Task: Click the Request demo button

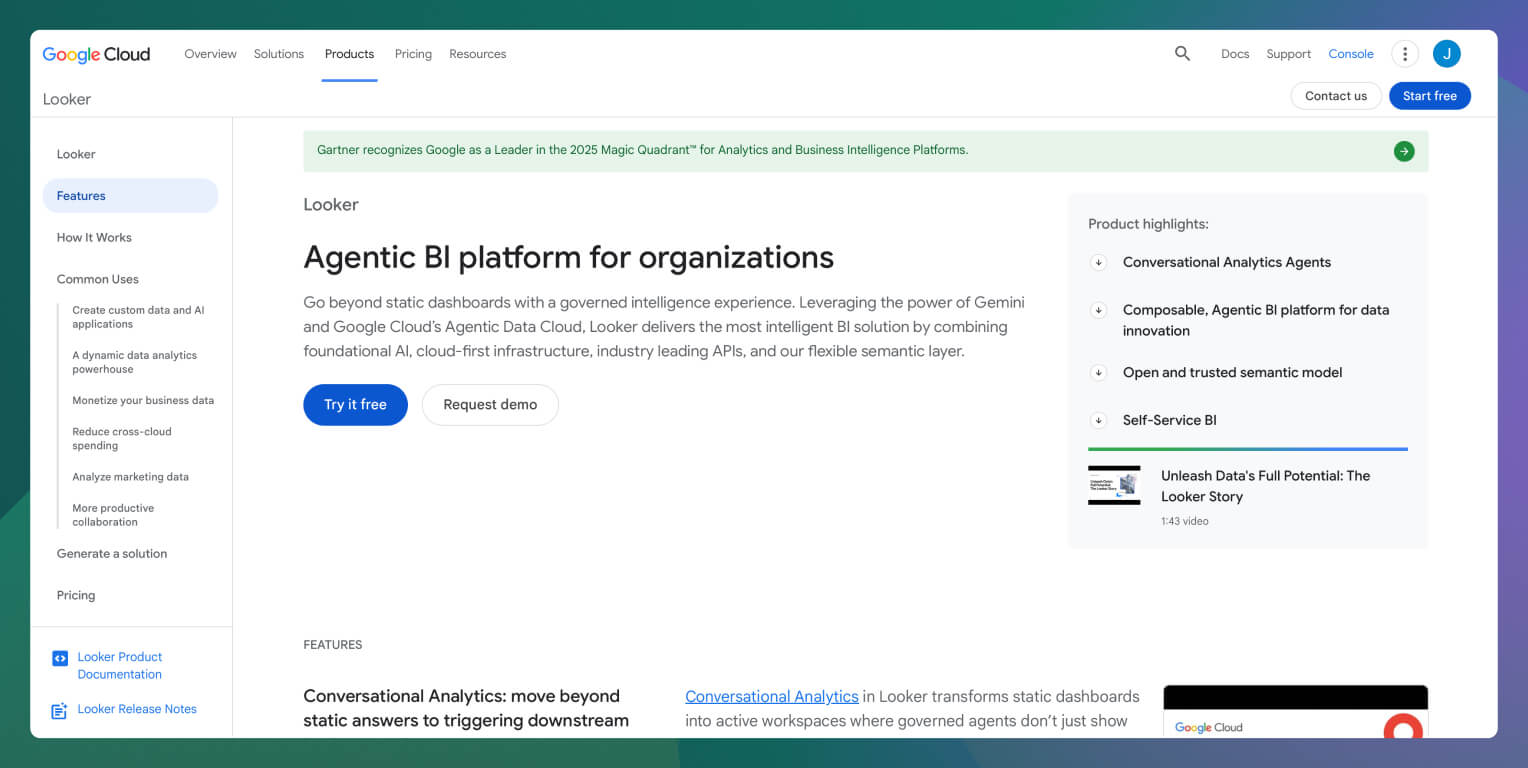Action: point(490,405)
